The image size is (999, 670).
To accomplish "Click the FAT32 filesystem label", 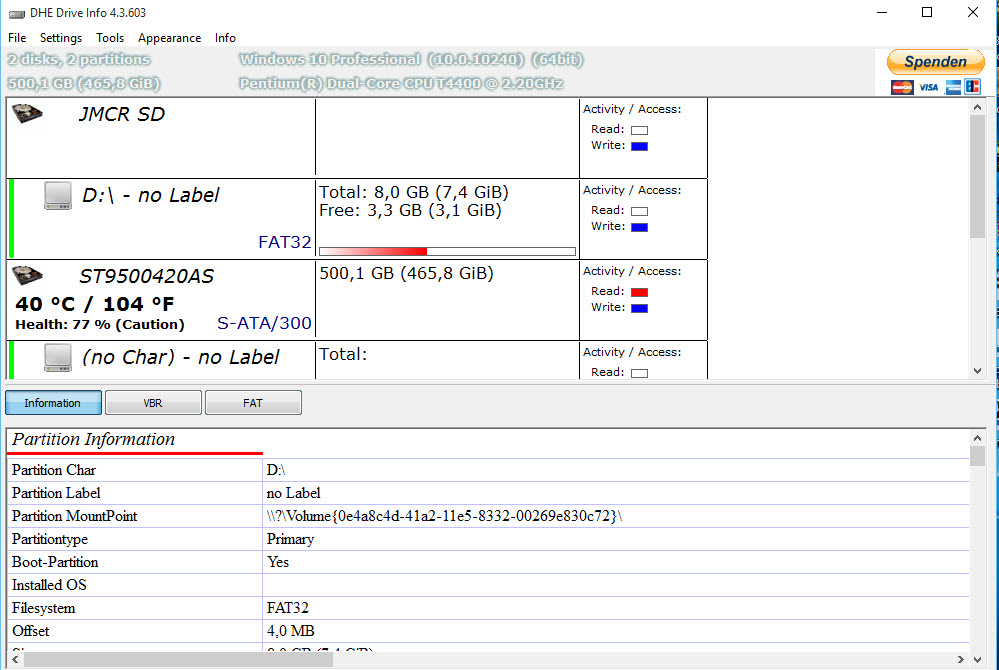I will [x=285, y=242].
